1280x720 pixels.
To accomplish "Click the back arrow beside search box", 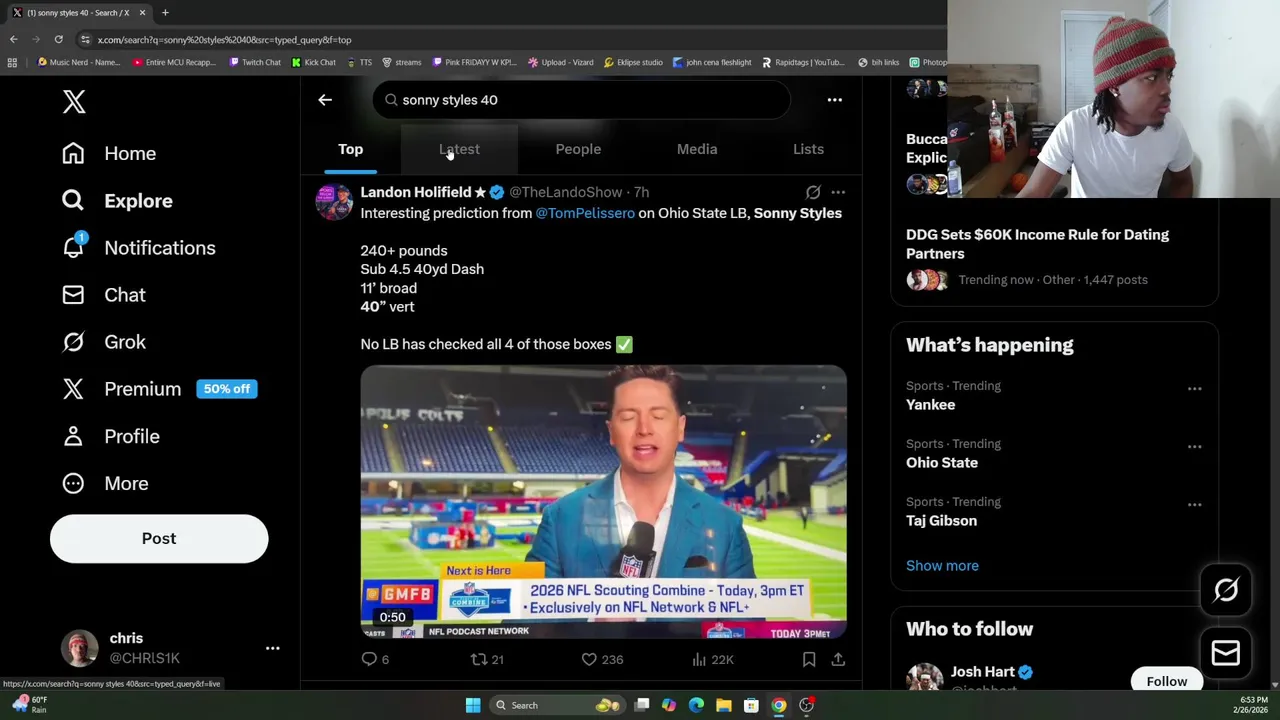I will (325, 100).
